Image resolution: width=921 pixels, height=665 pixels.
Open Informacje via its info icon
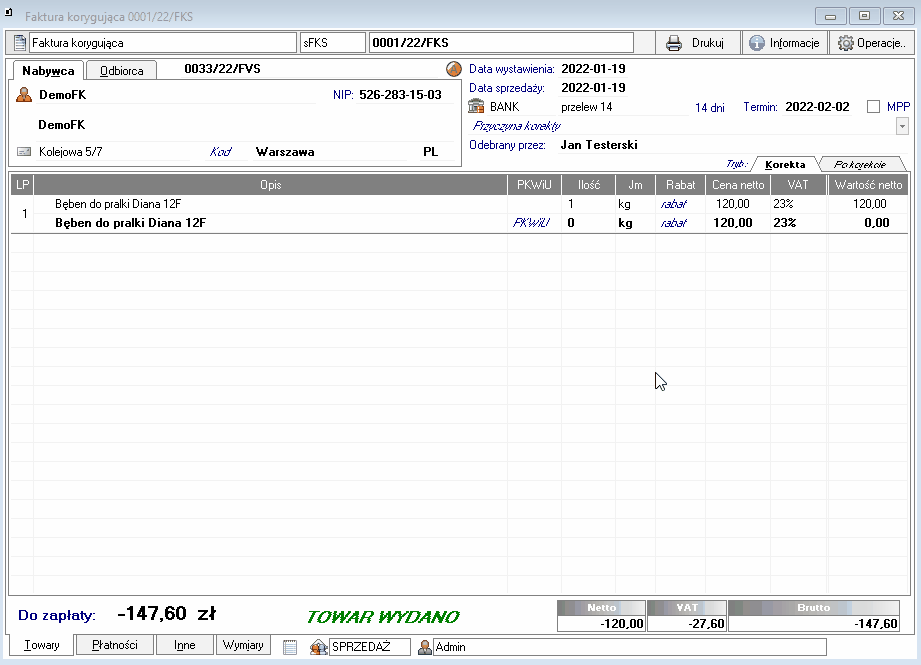coord(757,43)
